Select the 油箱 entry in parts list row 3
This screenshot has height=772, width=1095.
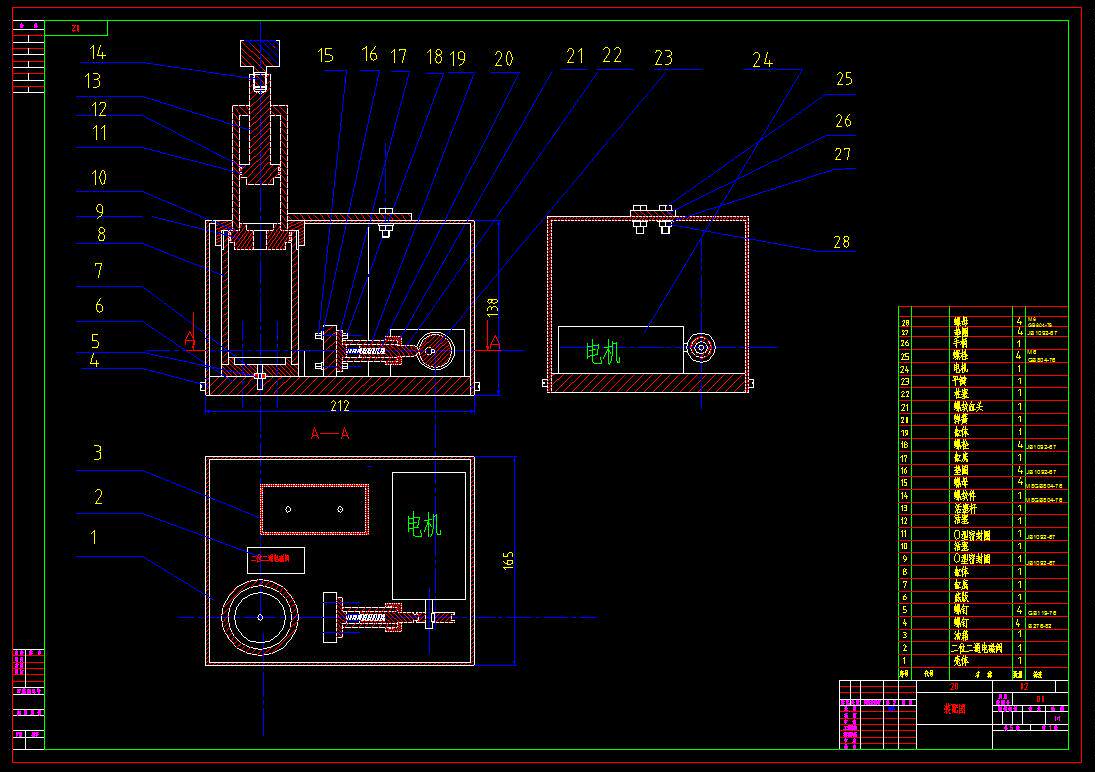961,636
